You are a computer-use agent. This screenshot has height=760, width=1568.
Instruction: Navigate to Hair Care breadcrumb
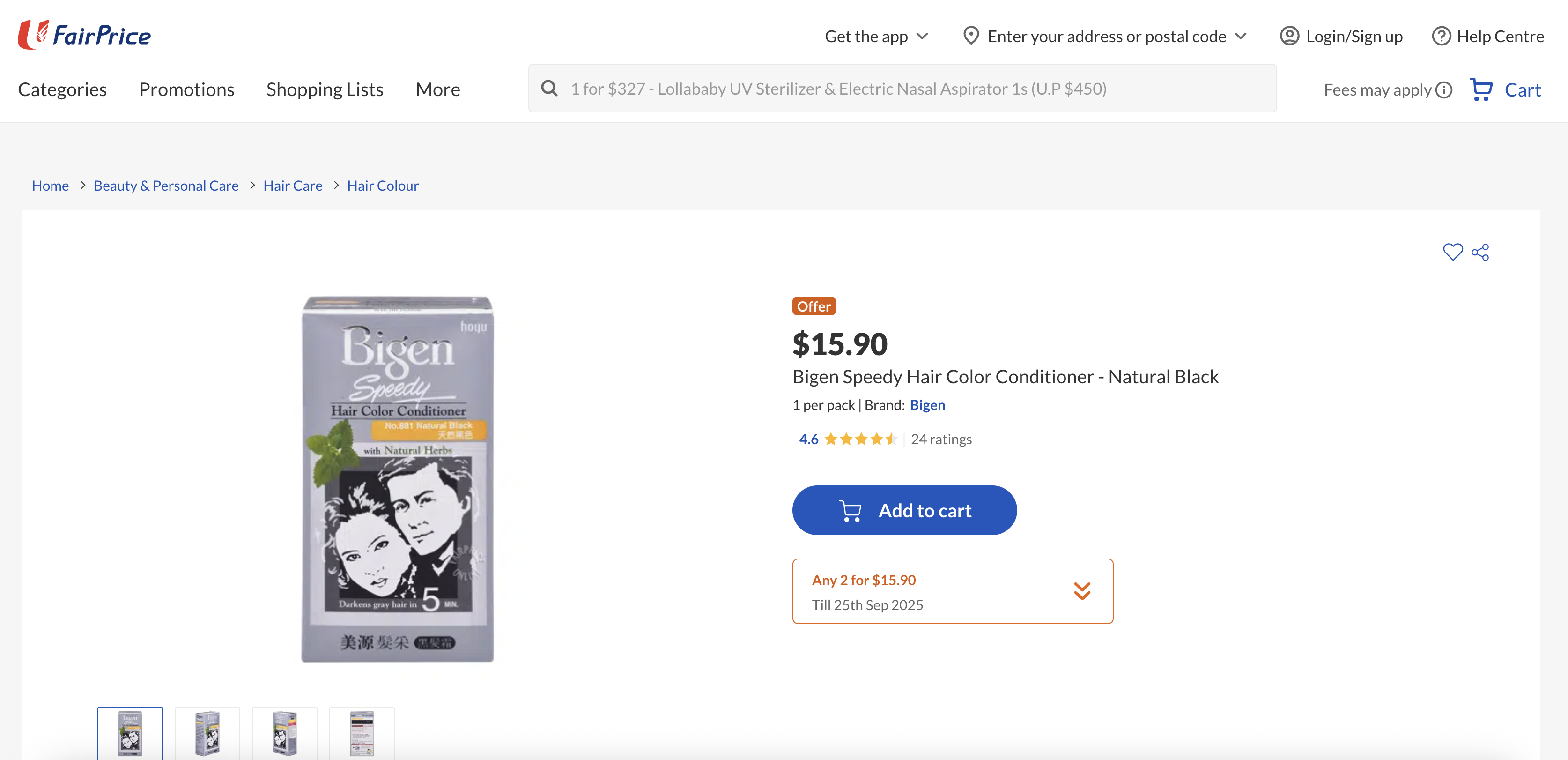tap(293, 186)
